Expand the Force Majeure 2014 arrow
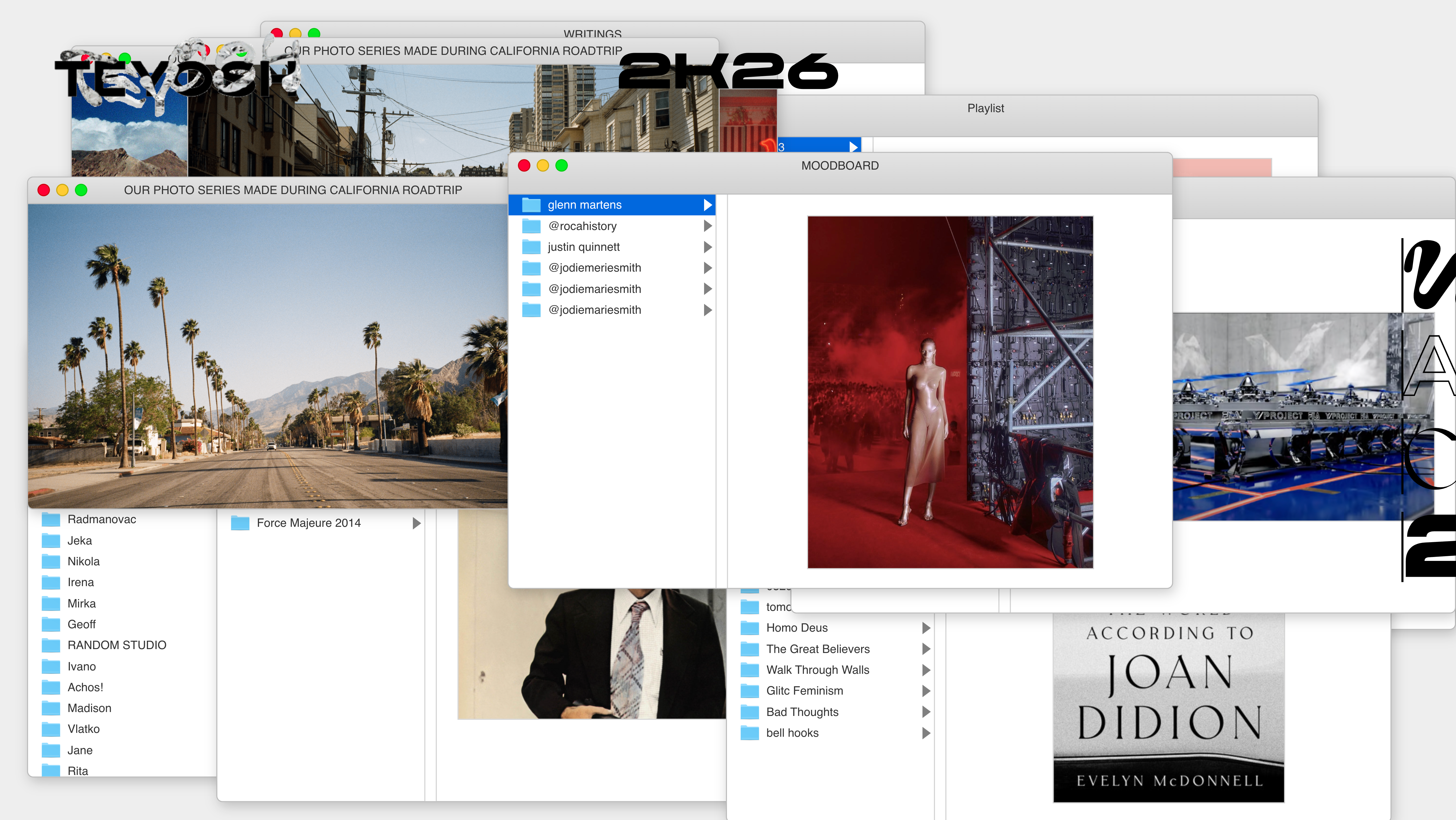Image resolution: width=1456 pixels, height=820 pixels. pyautogui.click(x=417, y=523)
